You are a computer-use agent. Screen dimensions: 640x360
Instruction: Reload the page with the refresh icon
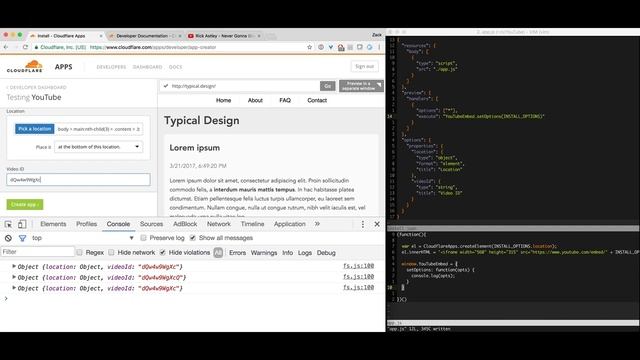25,47
